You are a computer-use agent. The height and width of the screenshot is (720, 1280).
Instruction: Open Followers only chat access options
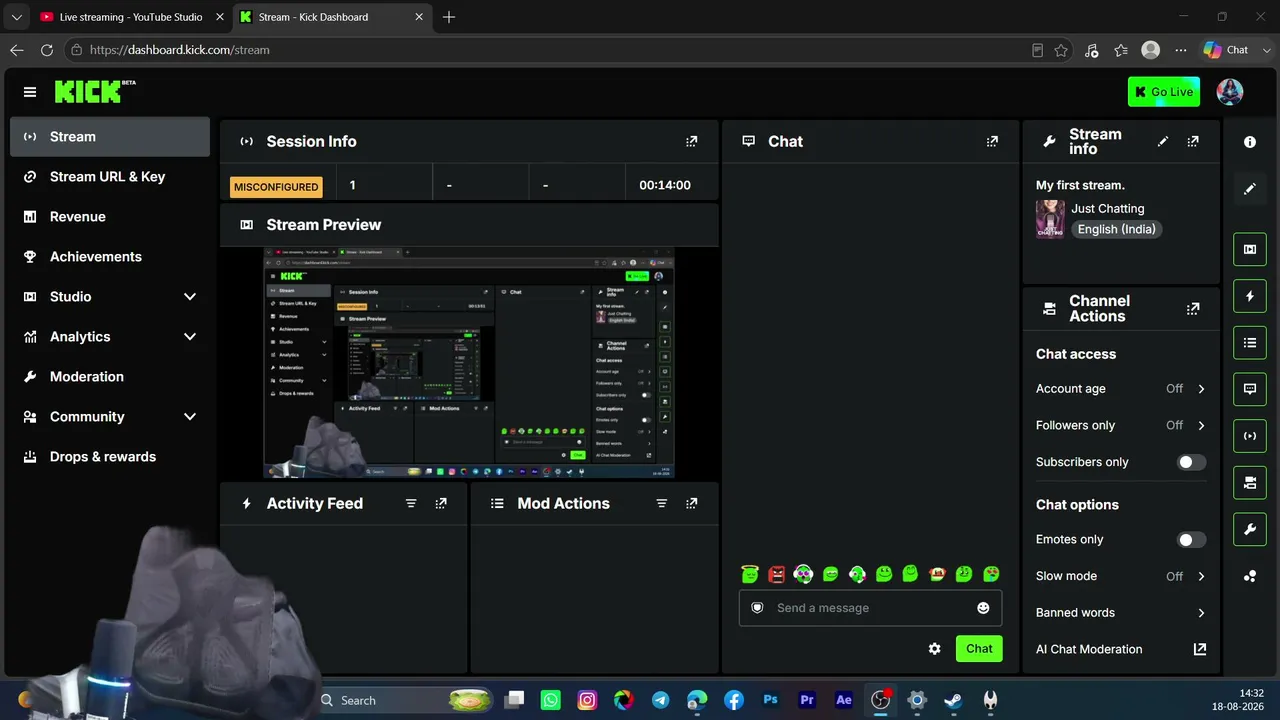tap(1121, 426)
